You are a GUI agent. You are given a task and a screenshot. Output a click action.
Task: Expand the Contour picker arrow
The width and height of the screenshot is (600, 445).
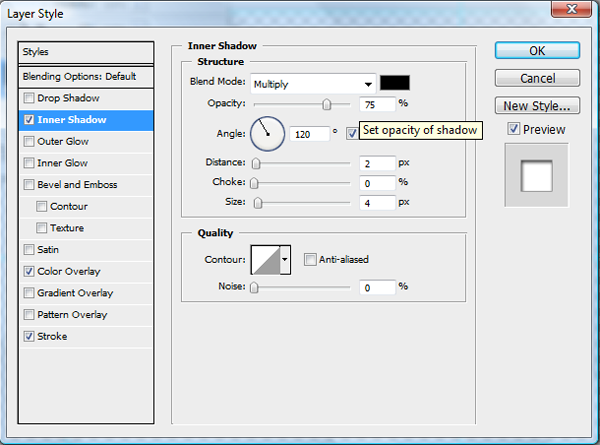point(285,260)
